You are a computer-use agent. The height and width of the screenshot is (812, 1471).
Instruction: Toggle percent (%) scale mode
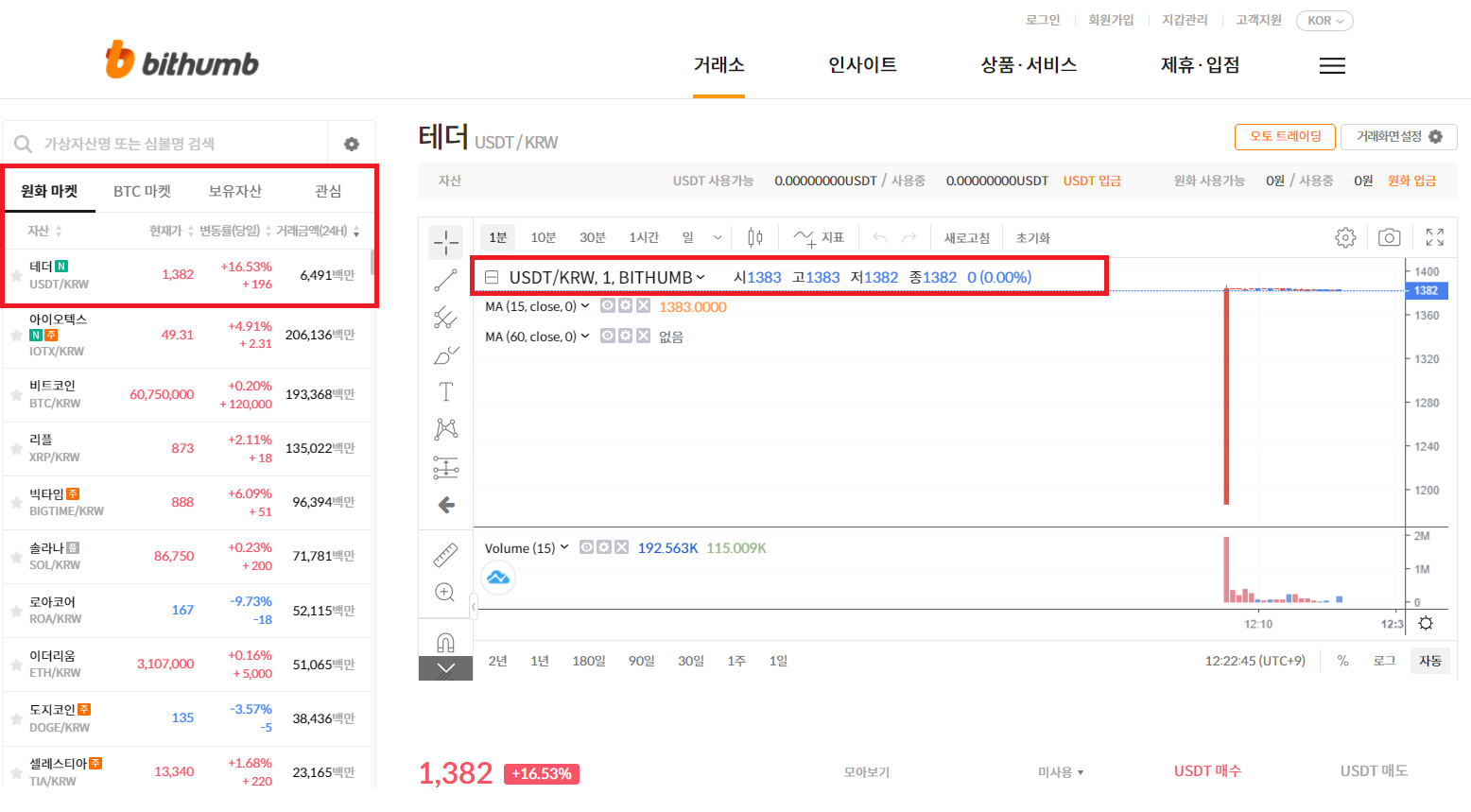(x=1342, y=661)
